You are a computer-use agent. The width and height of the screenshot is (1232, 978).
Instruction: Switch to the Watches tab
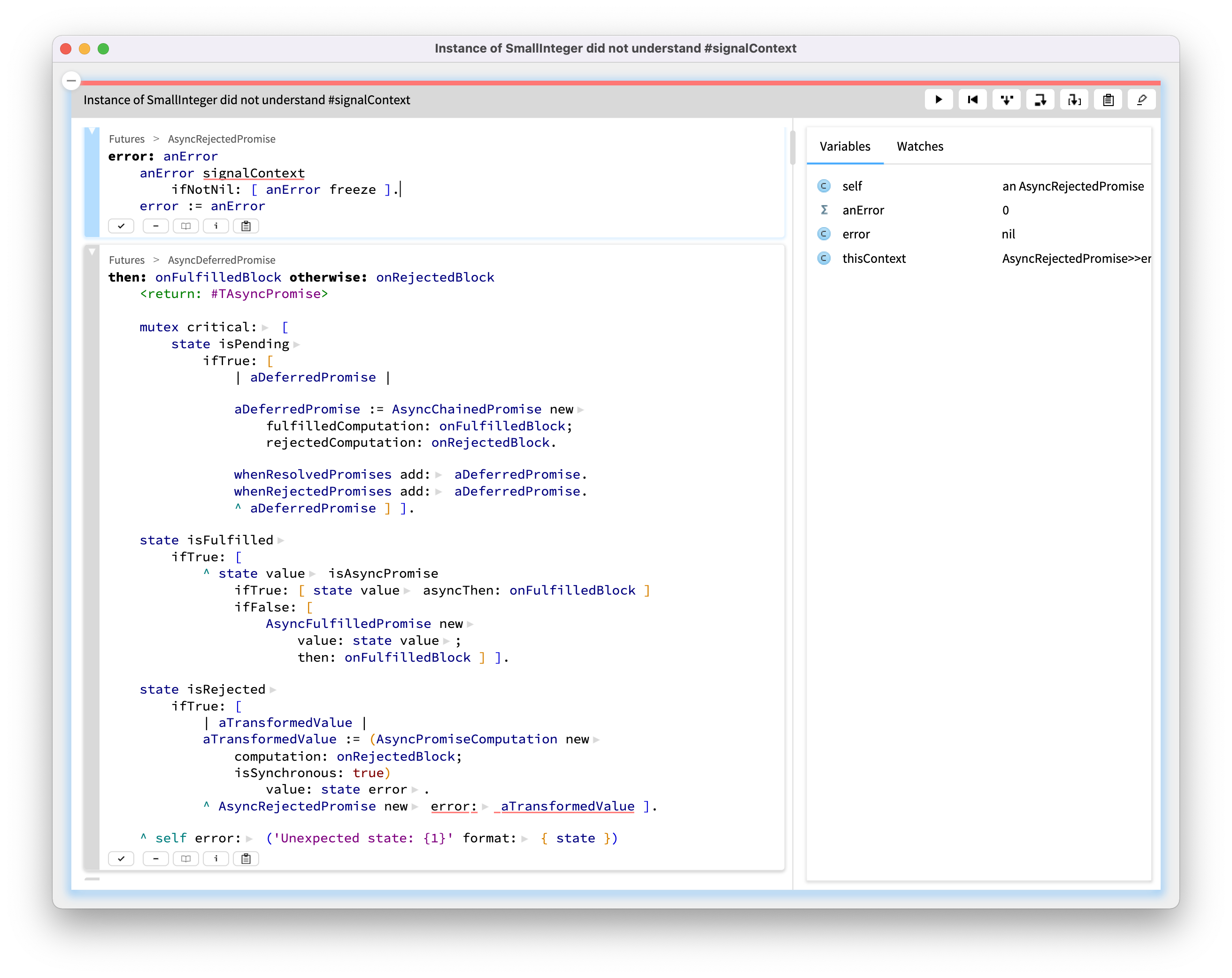click(919, 146)
